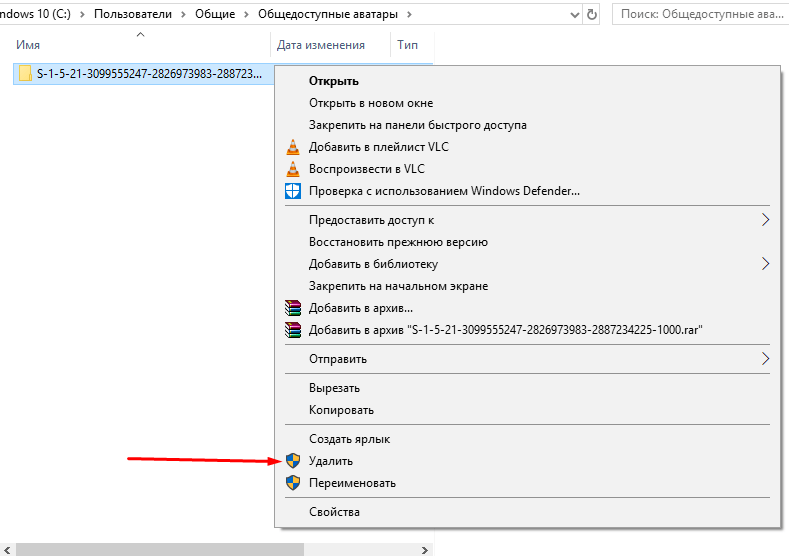This screenshot has height=556, width=789.
Task: Click the sort arrow above the 'Имя' column
Action: (x=141, y=34)
